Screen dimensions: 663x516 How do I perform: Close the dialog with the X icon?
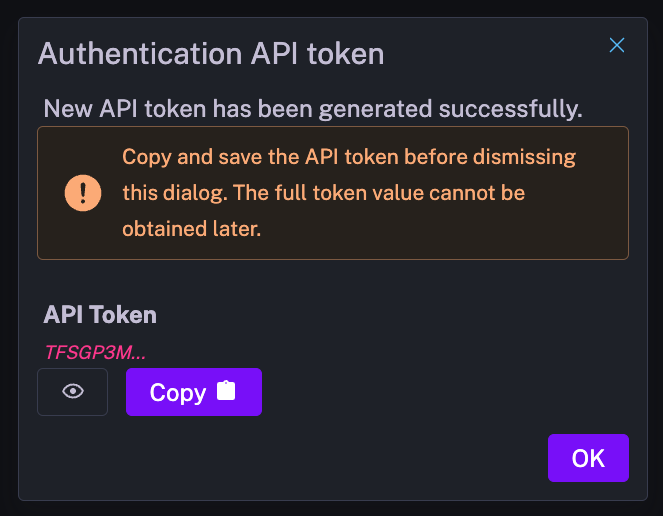coord(617,45)
